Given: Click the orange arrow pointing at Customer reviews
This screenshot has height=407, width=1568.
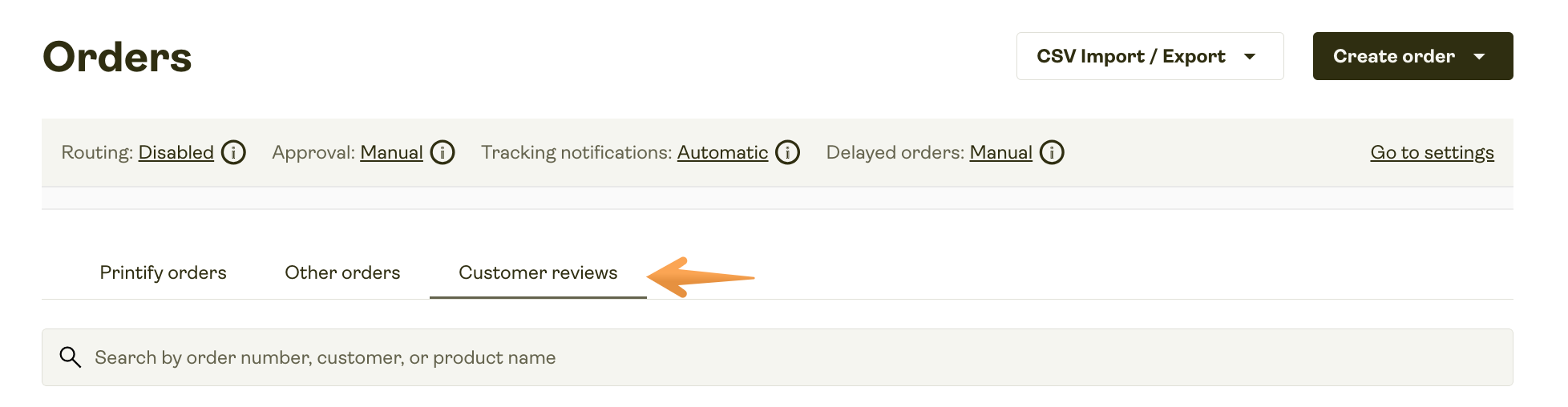Looking at the screenshot, I should click(x=701, y=277).
